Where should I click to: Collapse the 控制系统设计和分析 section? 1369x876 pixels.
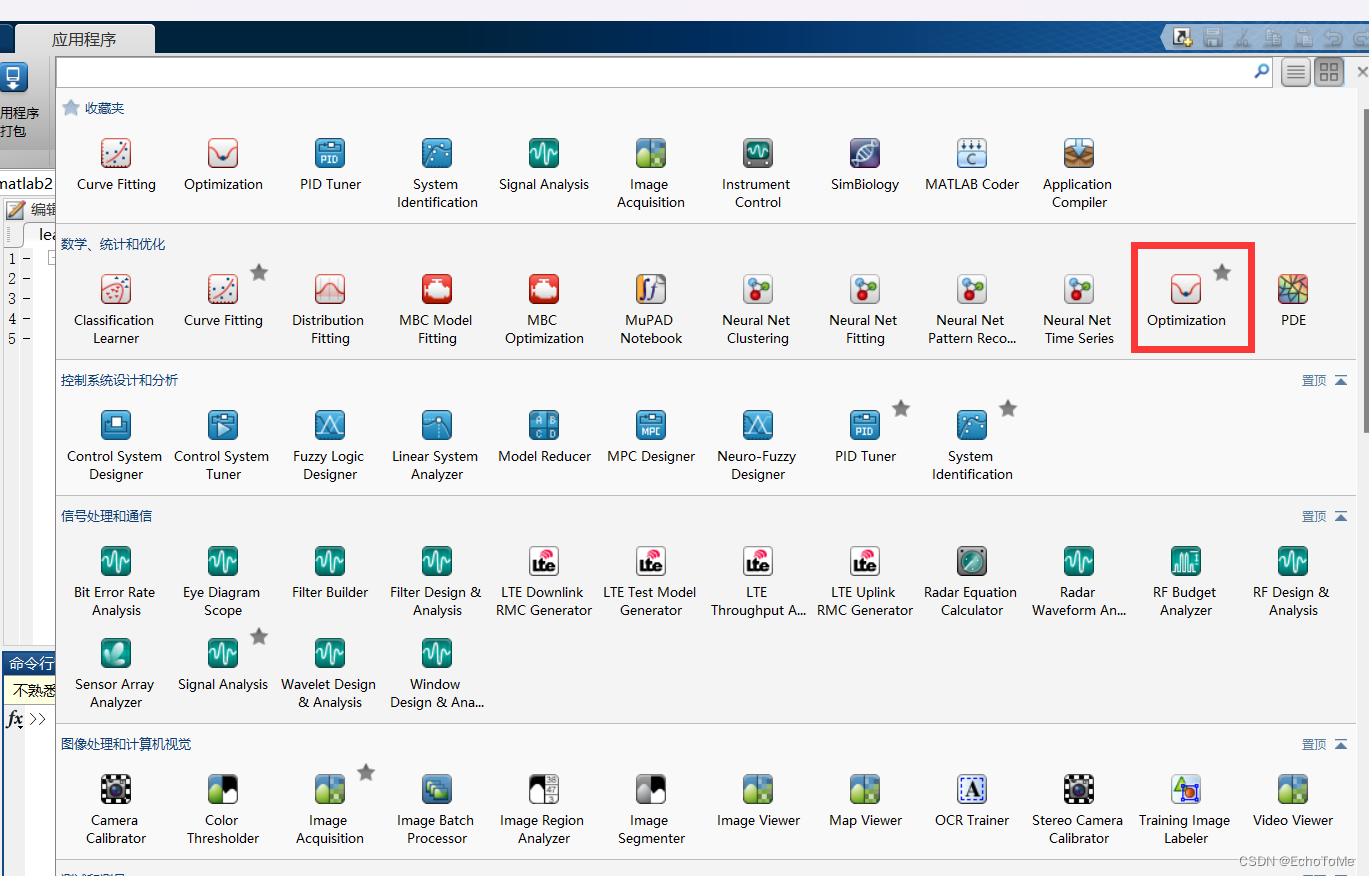pos(1341,380)
